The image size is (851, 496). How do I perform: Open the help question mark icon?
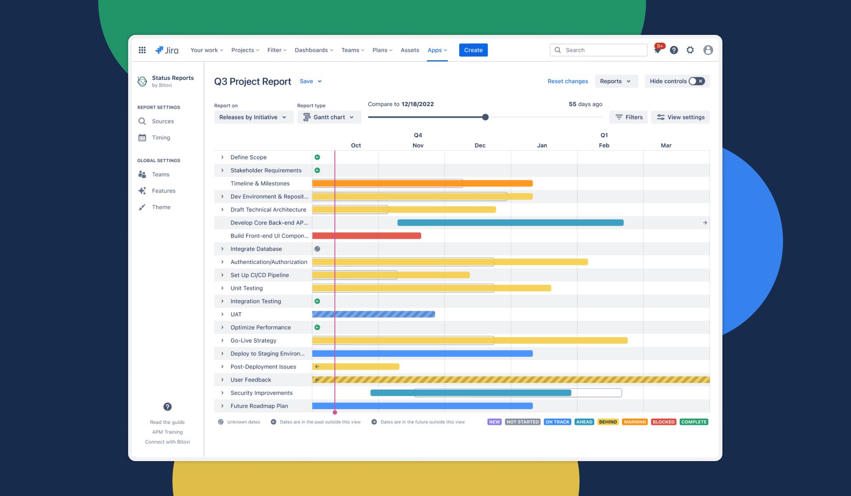click(x=674, y=50)
